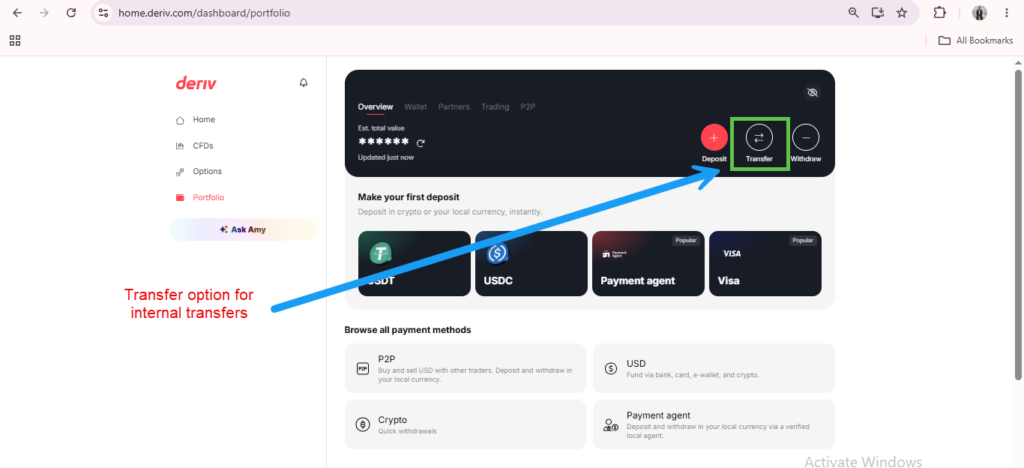Click the install app icon in address bar
The height and width of the screenshot is (468, 1024).
[x=878, y=13]
